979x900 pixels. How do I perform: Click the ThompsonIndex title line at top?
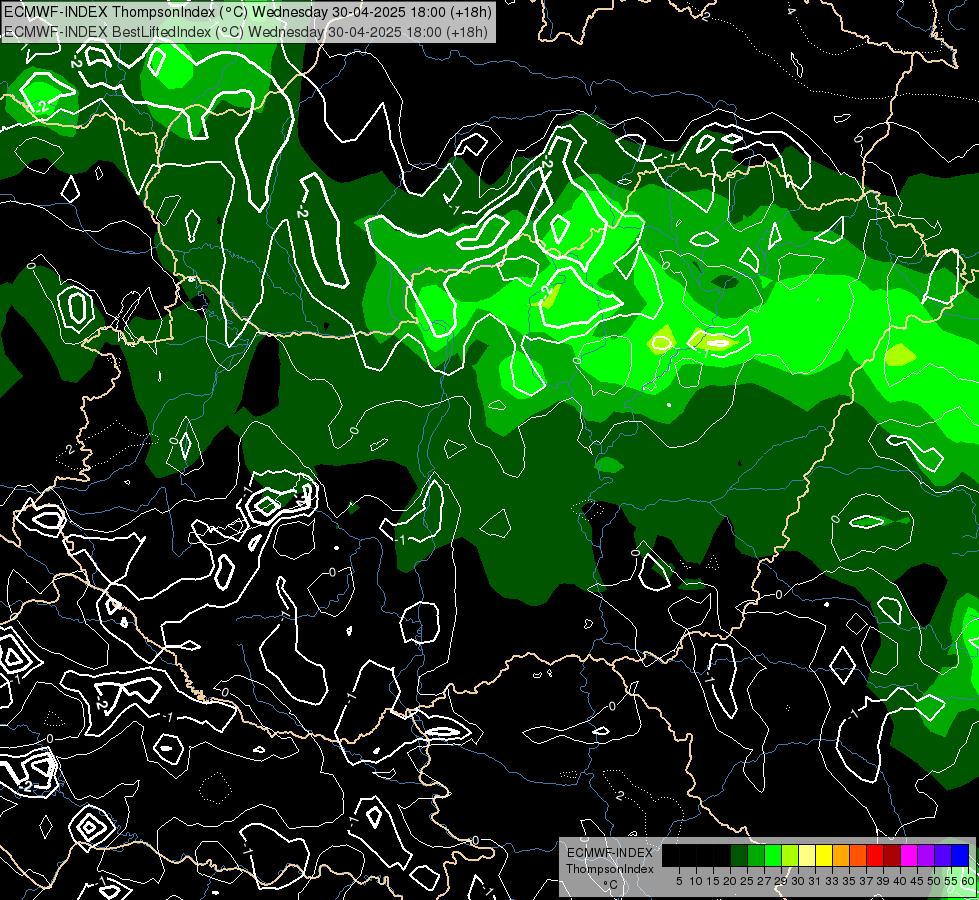[248, 11]
